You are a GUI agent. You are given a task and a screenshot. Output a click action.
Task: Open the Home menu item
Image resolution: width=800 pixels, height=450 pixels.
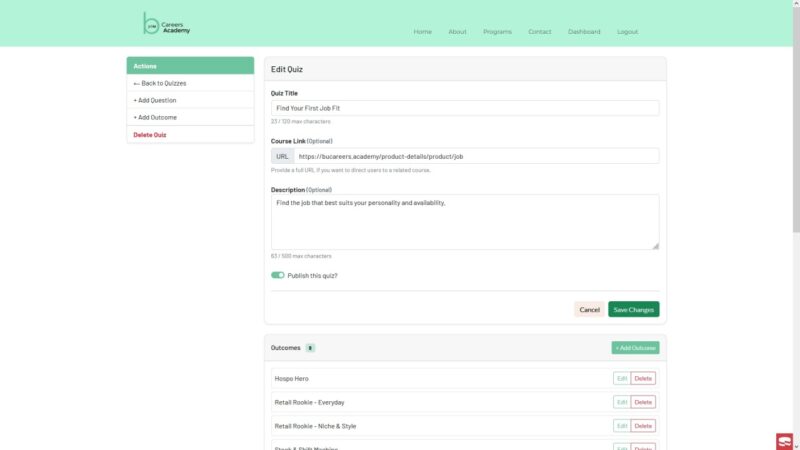pos(422,32)
